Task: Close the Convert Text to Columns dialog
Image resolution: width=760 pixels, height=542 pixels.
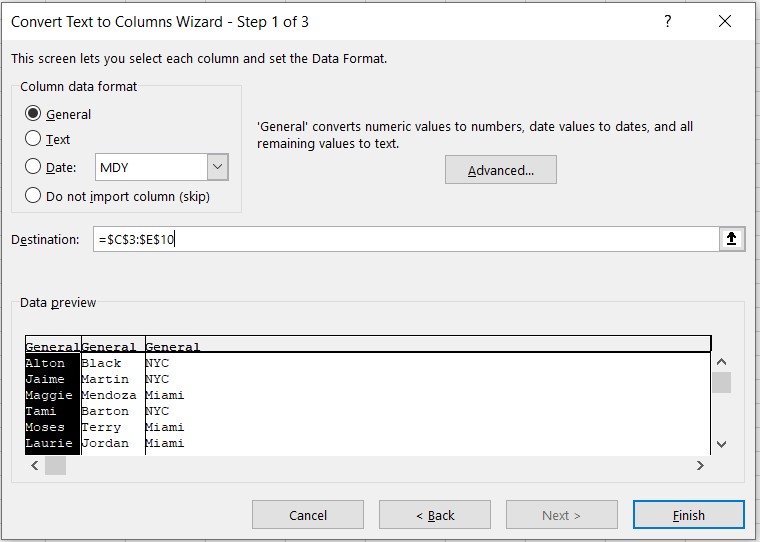Action: point(725,21)
